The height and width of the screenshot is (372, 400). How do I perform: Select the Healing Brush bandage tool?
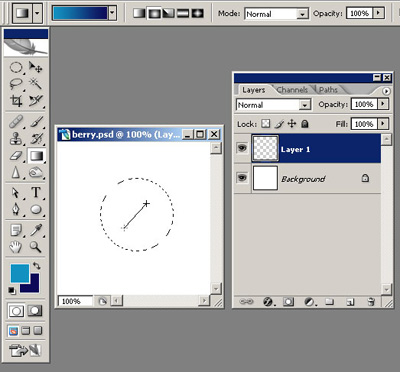pos(16,122)
